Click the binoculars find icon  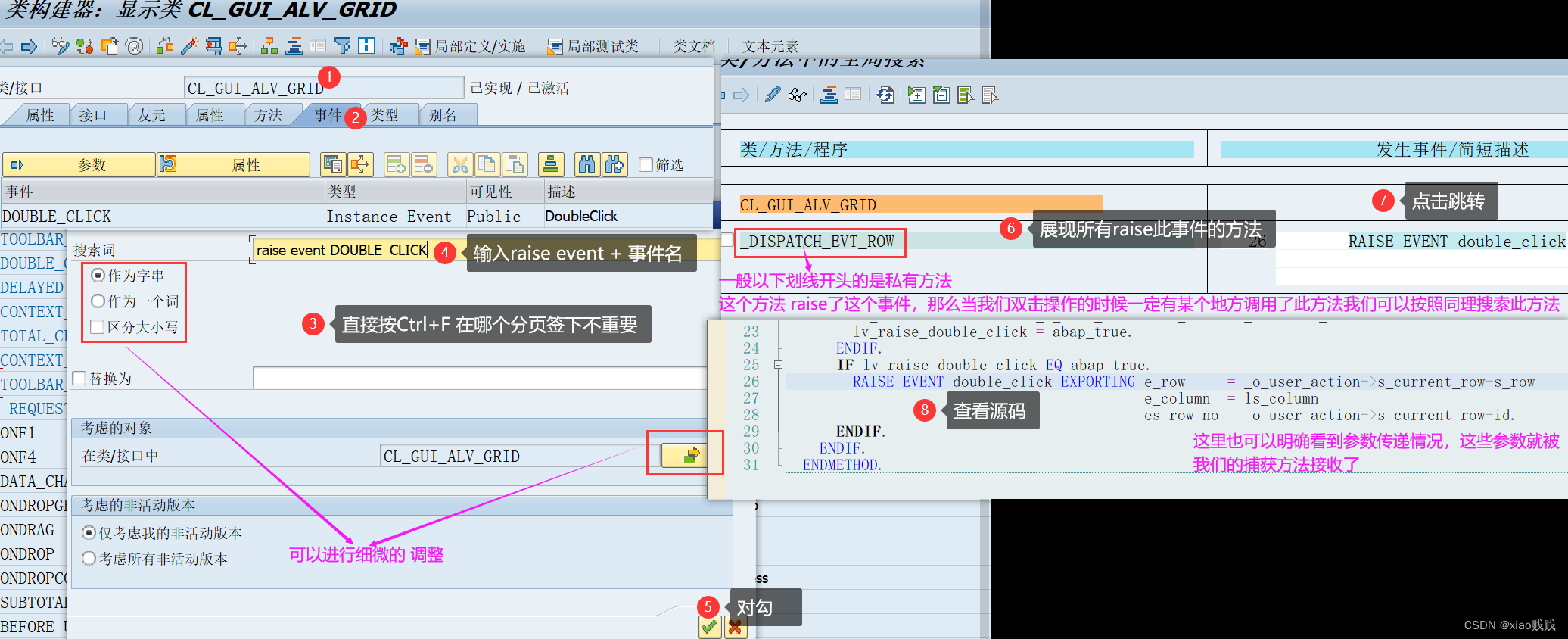coord(586,164)
